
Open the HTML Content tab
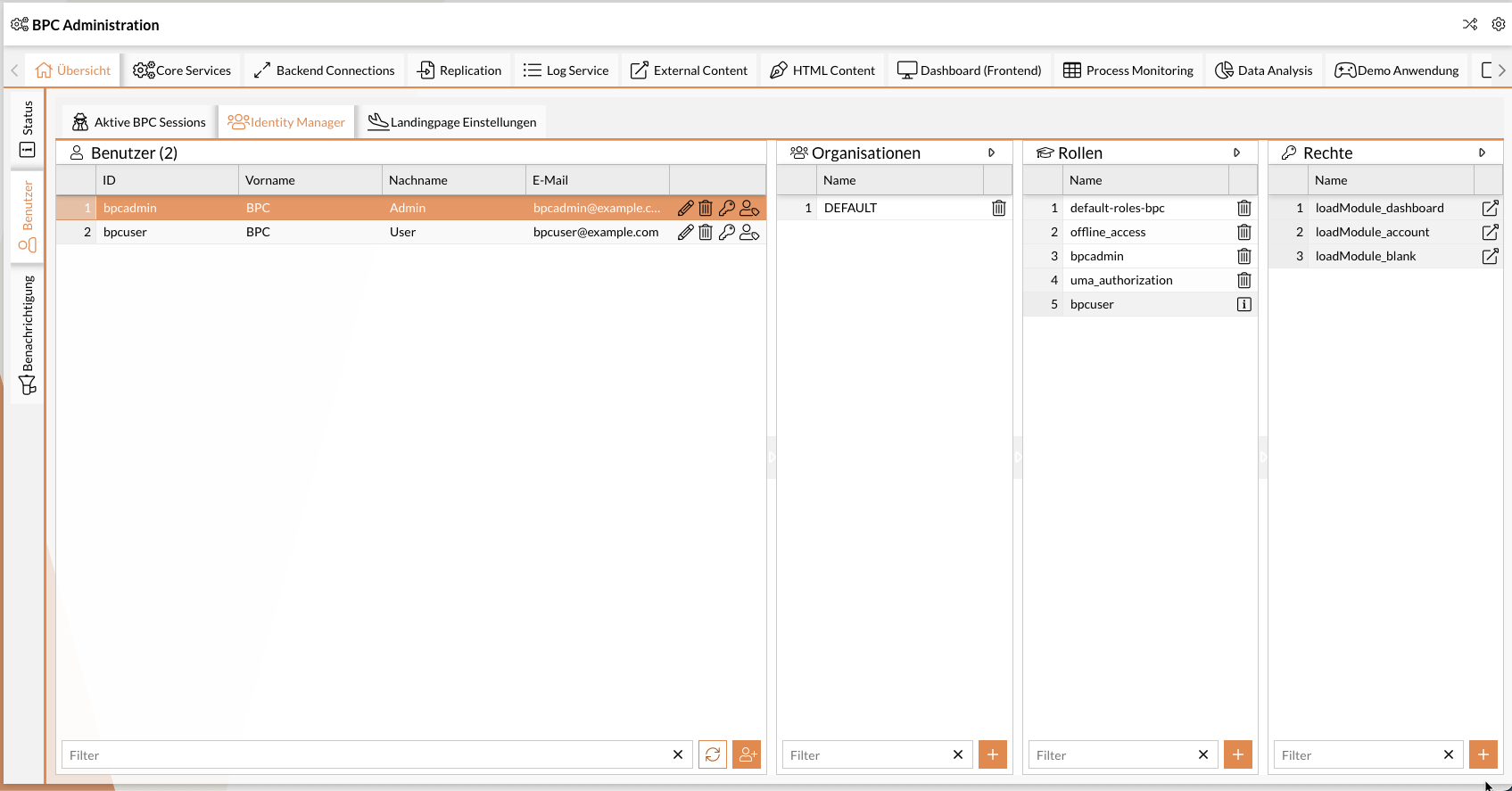(x=822, y=70)
